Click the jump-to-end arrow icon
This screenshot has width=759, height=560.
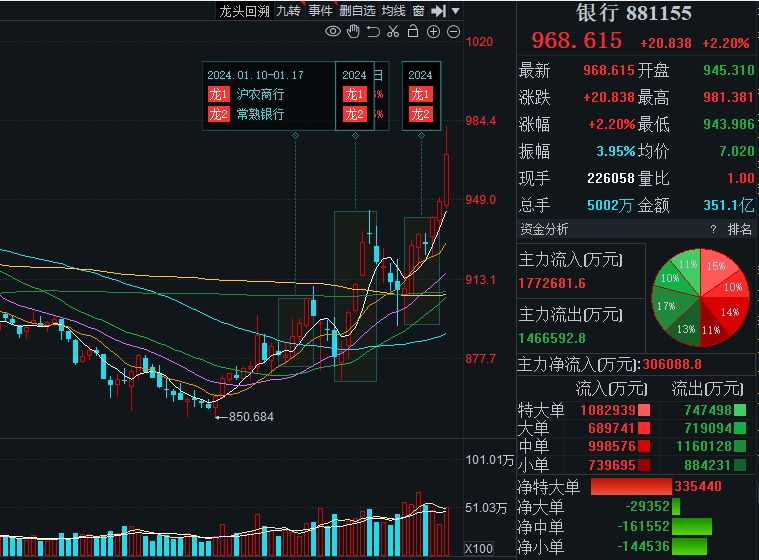439,11
